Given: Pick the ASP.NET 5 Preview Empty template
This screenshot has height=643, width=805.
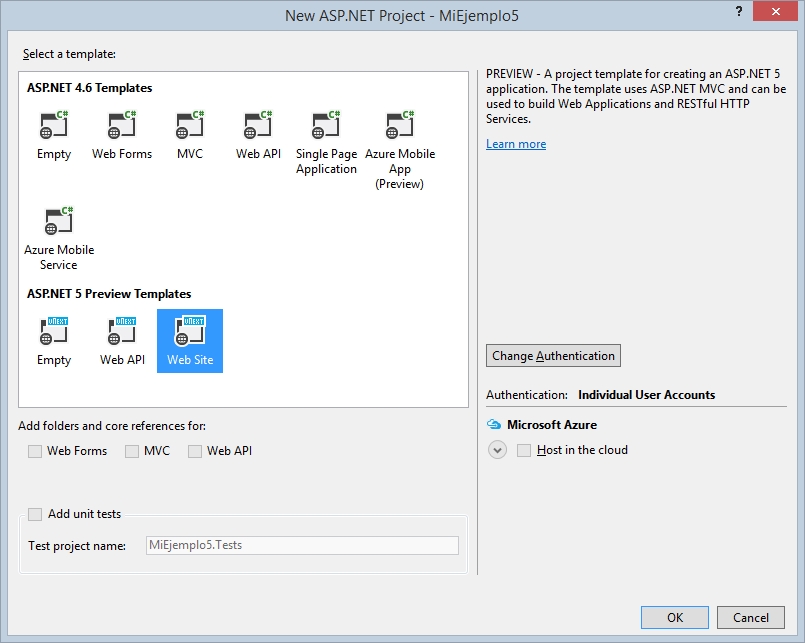Looking at the screenshot, I should (x=53, y=341).
